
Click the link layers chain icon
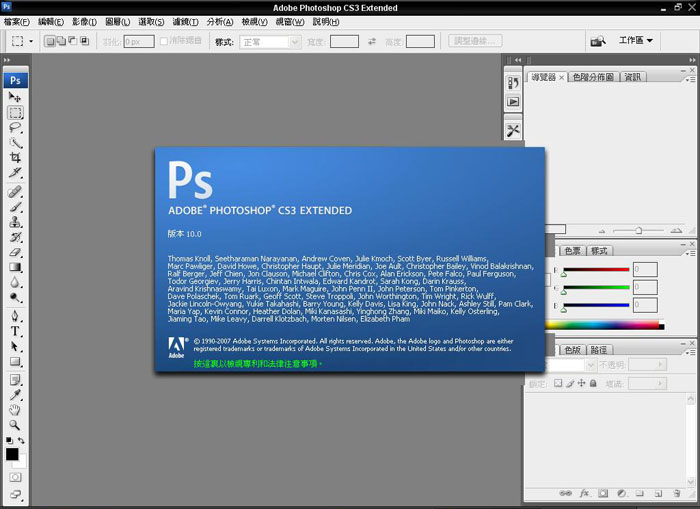click(x=565, y=493)
